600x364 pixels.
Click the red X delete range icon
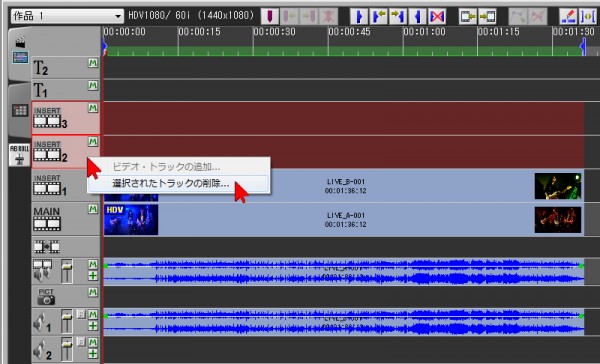pyautogui.click(x=437, y=16)
